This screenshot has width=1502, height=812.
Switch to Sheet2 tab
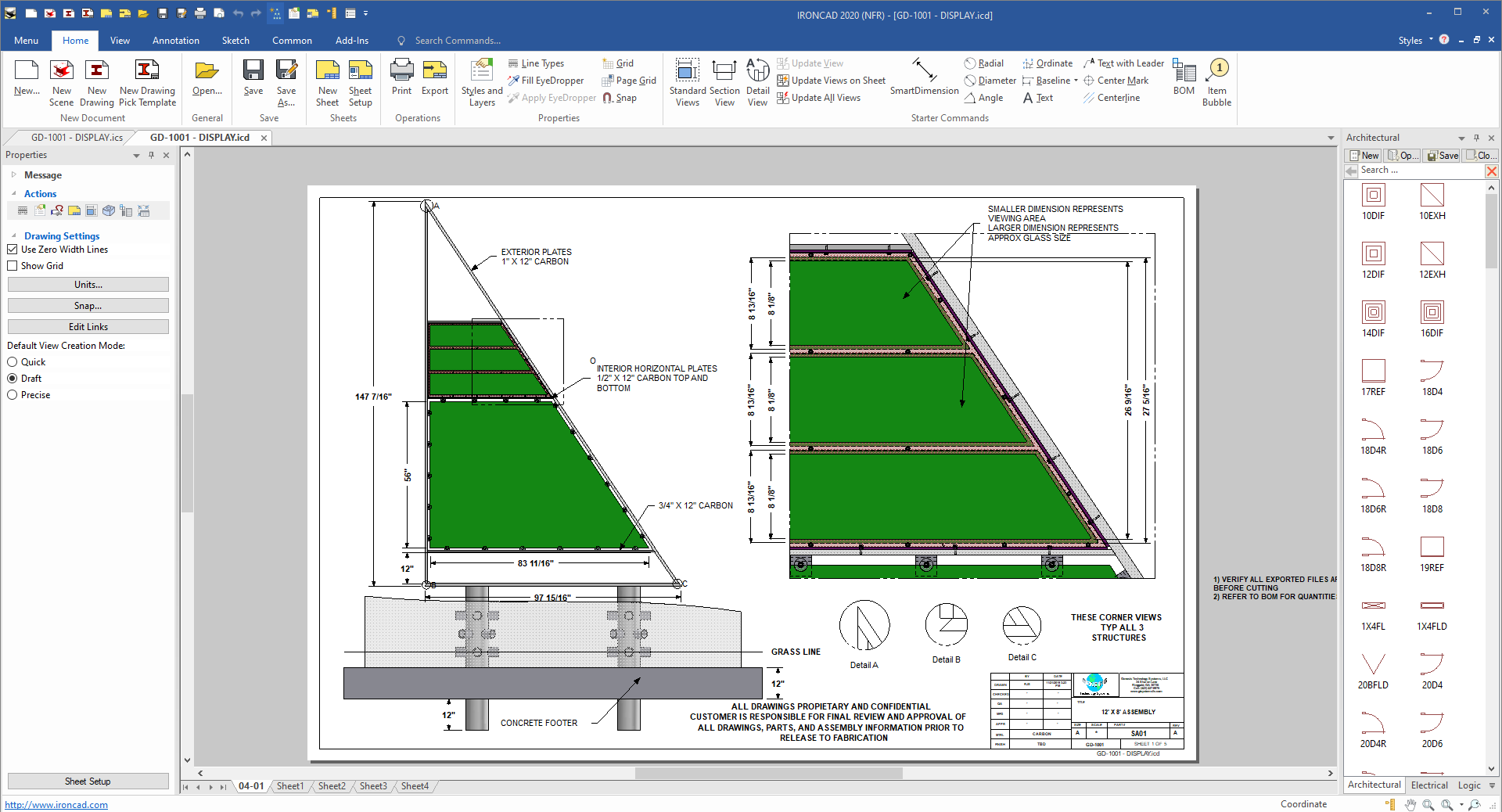coord(332,786)
